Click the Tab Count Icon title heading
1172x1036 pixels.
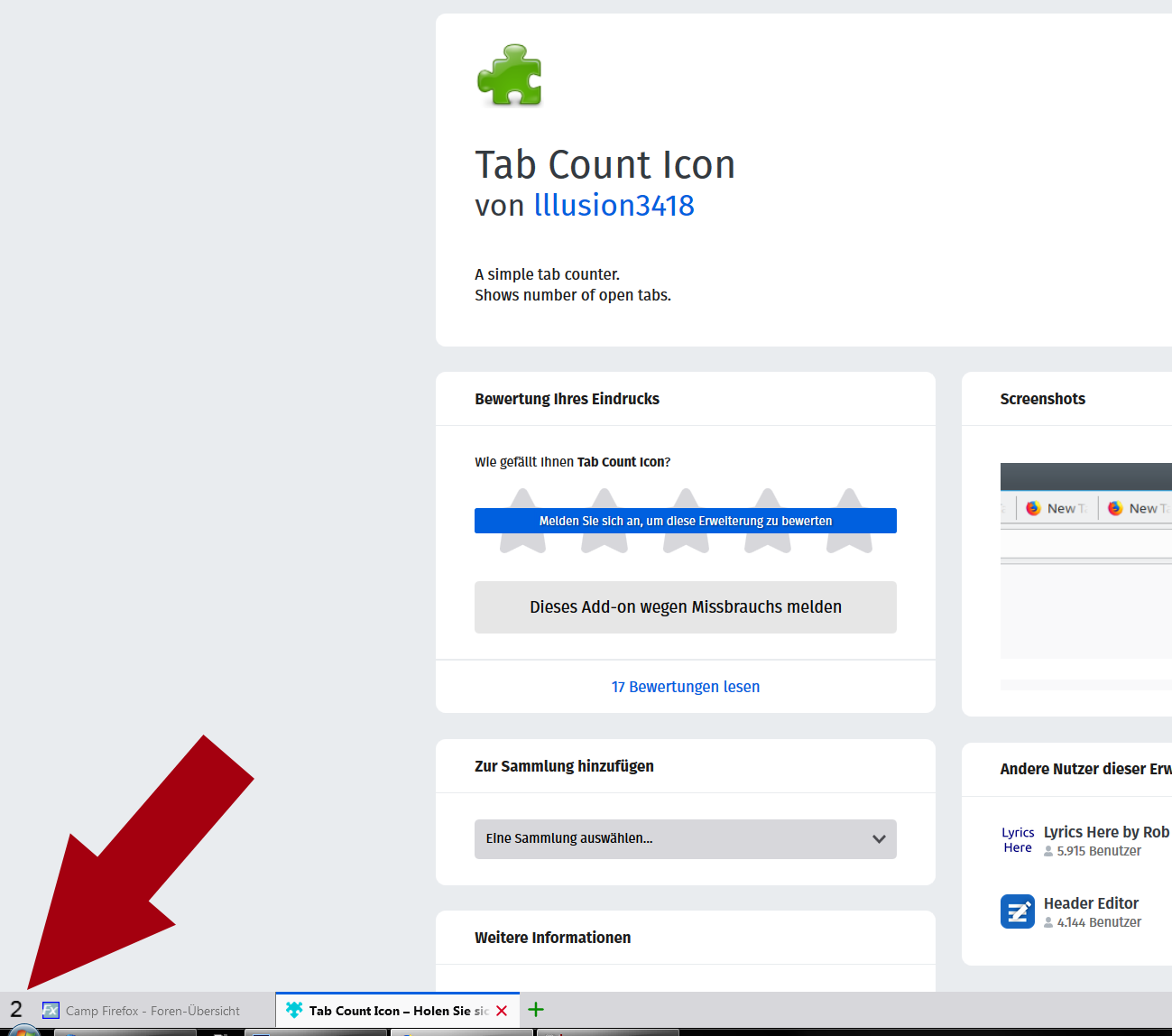click(x=605, y=165)
